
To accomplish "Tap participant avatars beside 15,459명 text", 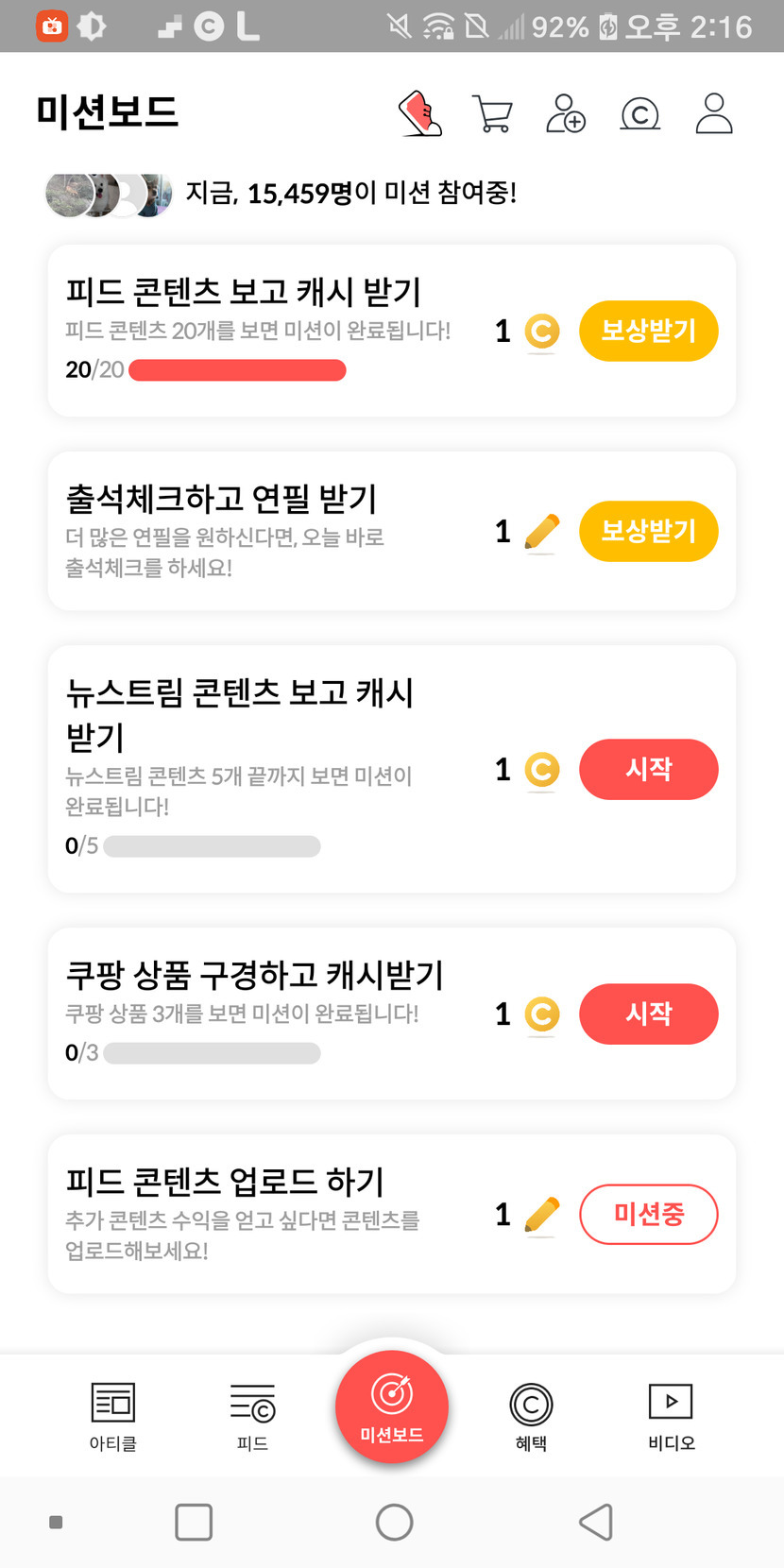I will [x=109, y=195].
